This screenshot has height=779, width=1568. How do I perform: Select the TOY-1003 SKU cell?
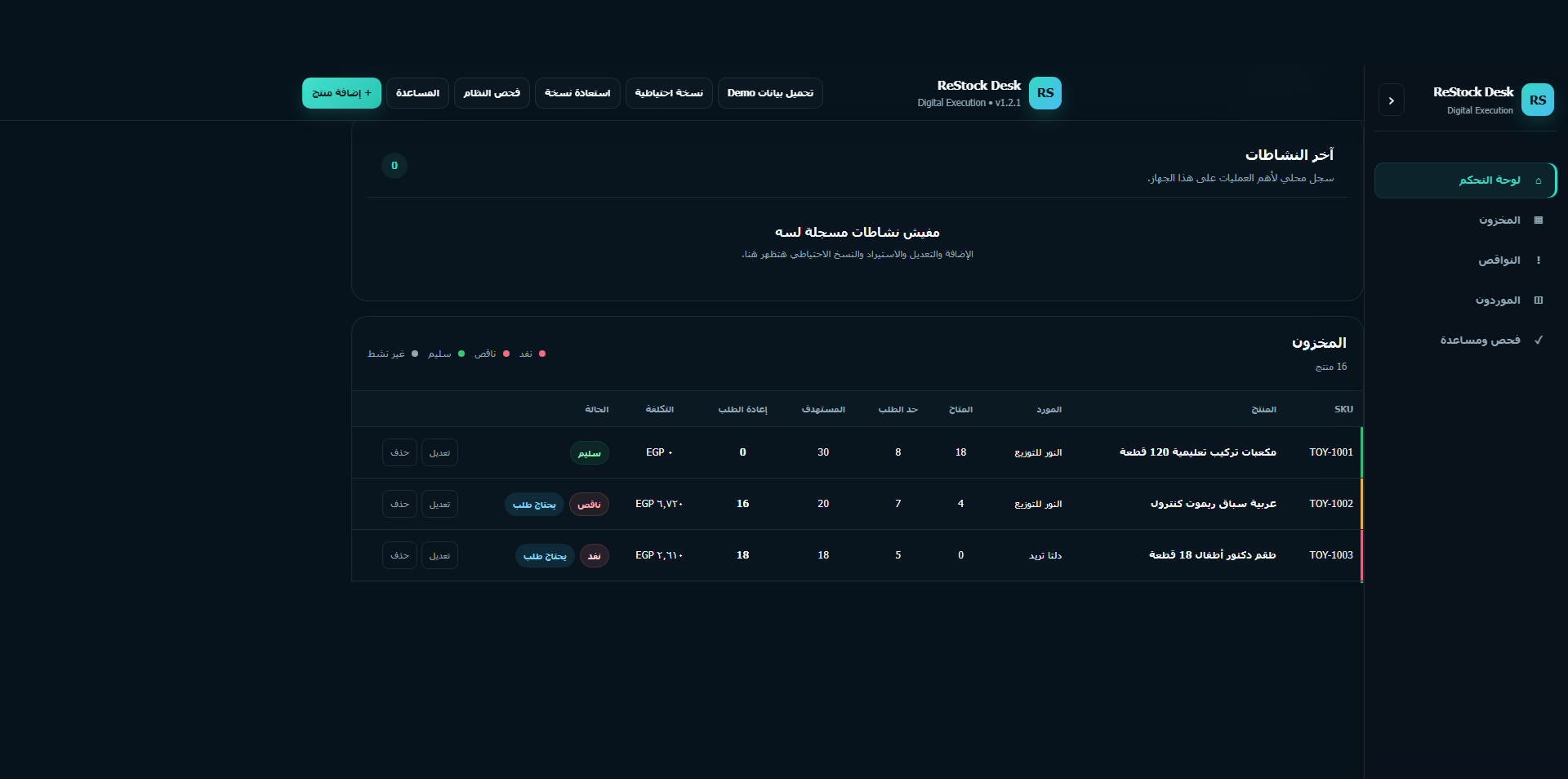(1330, 555)
